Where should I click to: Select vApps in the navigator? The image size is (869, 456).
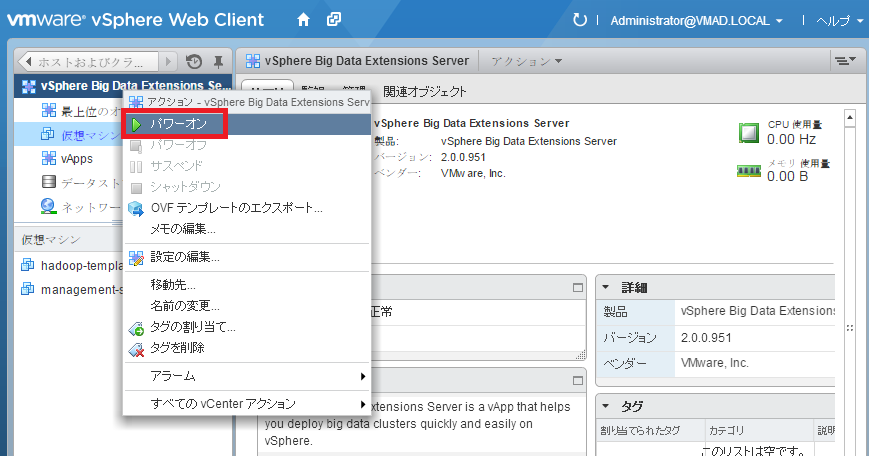point(67,158)
